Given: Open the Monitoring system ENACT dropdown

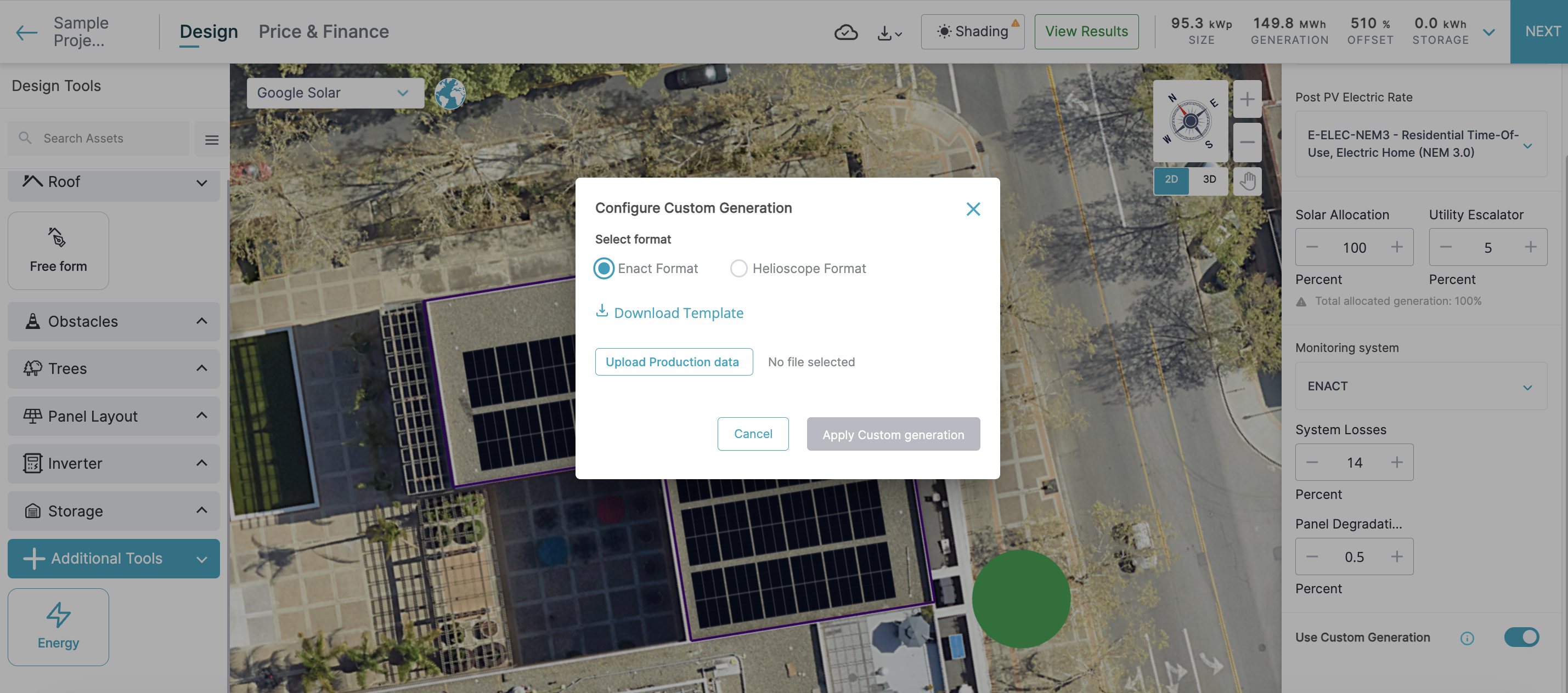Looking at the screenshot, I should [x=1420, y=387].
